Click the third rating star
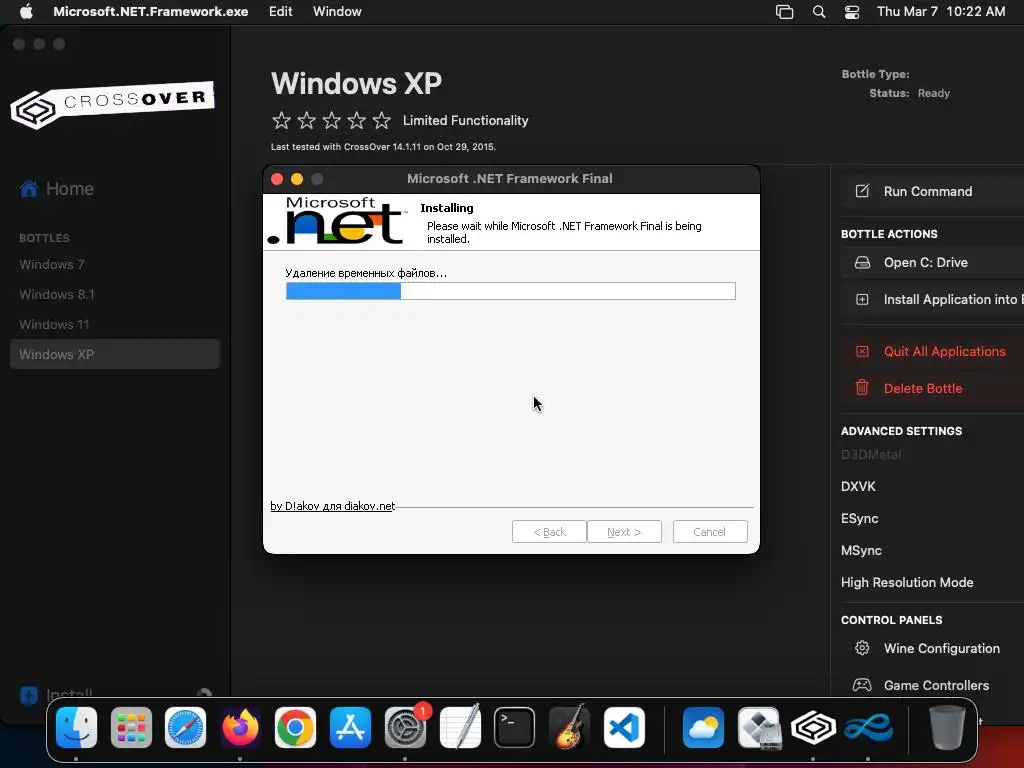The image size is (1024, 768). [x=332, y=120]
